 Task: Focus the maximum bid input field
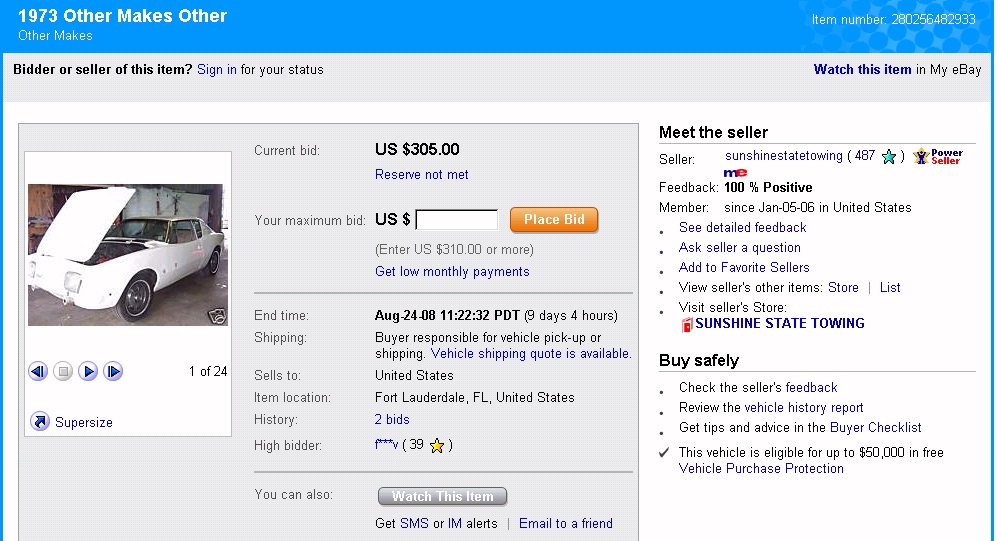(456, 220)
